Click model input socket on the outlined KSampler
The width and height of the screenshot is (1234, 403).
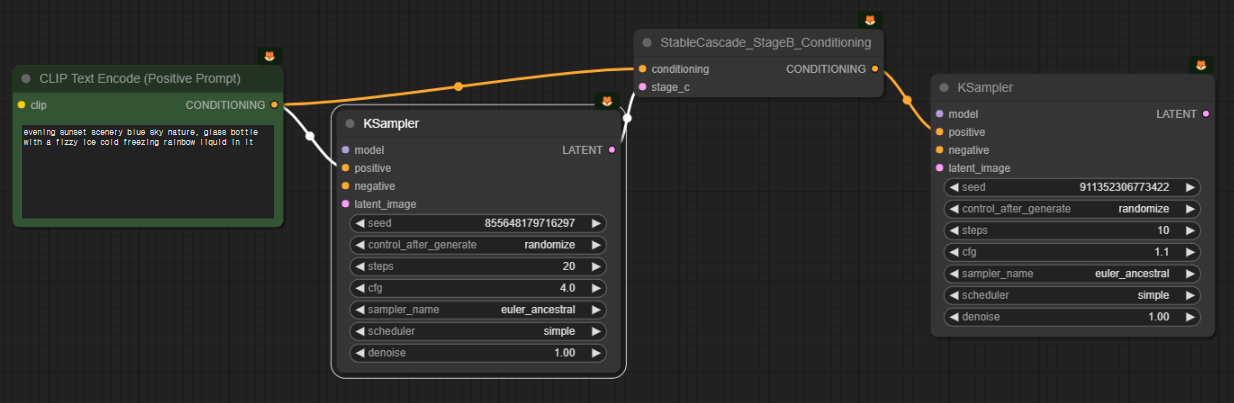345,150
